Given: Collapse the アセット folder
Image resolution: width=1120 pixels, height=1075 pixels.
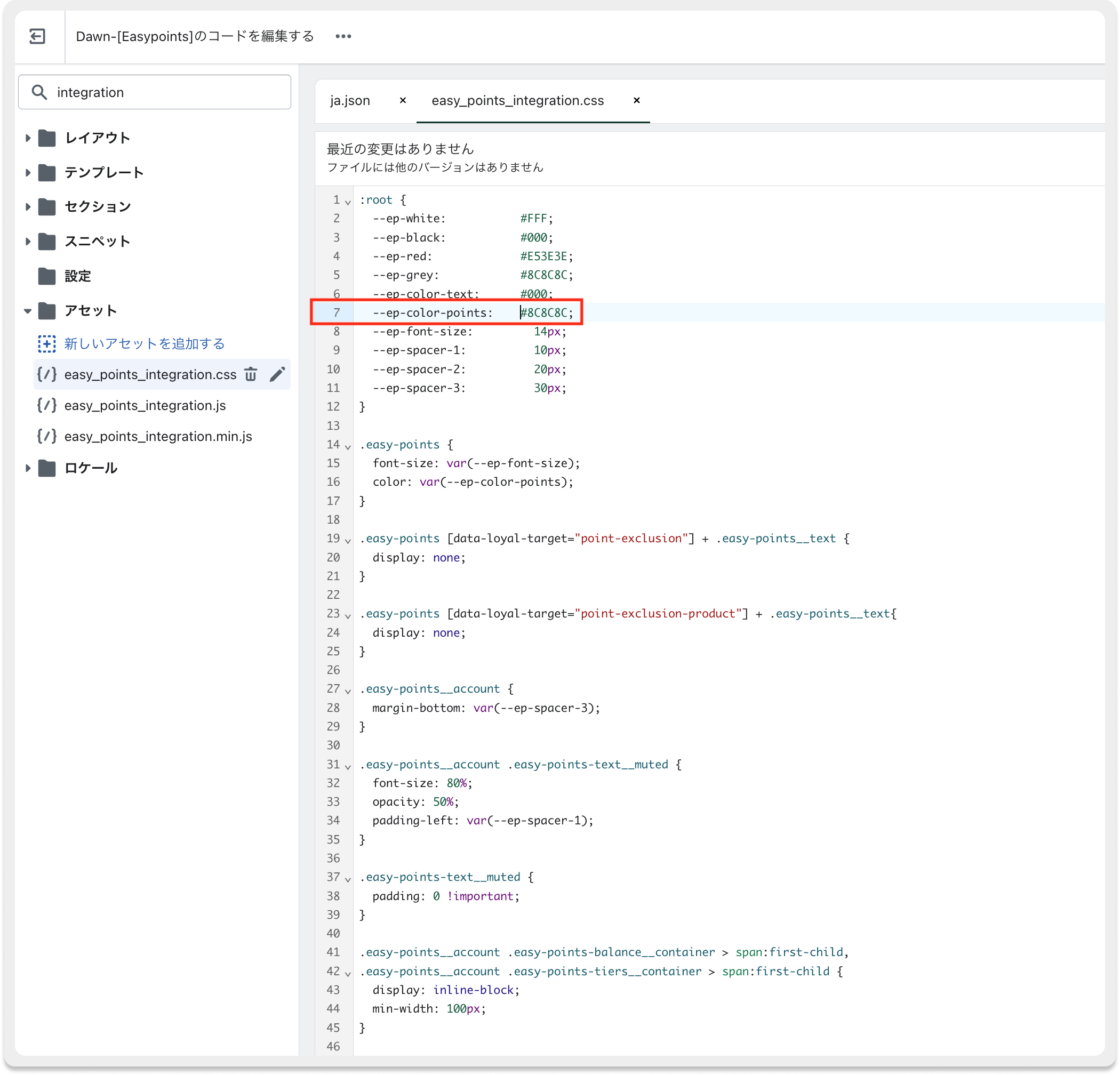Looking at the screenshot, I should coord(27,311).
